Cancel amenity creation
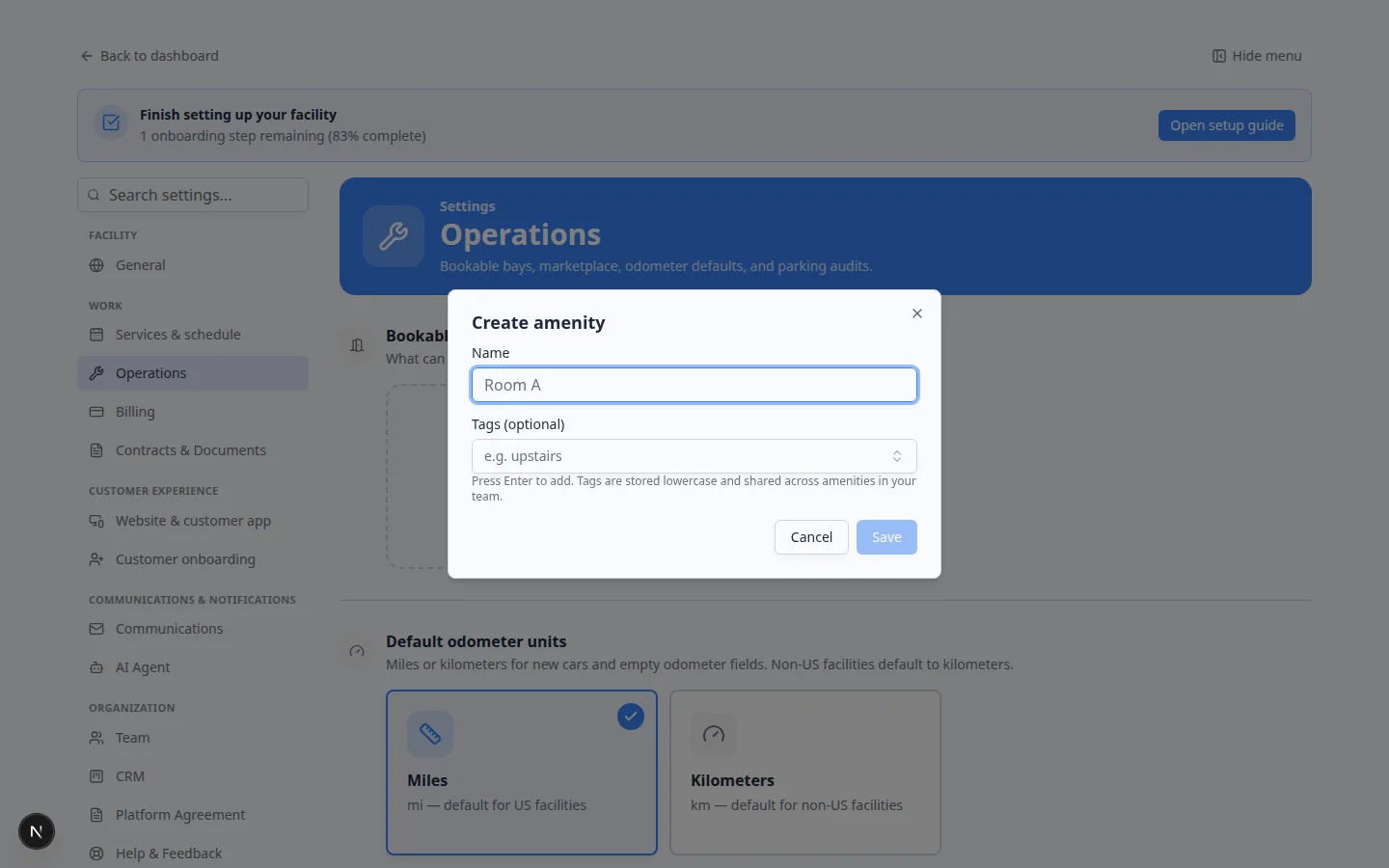The height and width of the screenshot is (868, 1389). (x=811, y=537)
